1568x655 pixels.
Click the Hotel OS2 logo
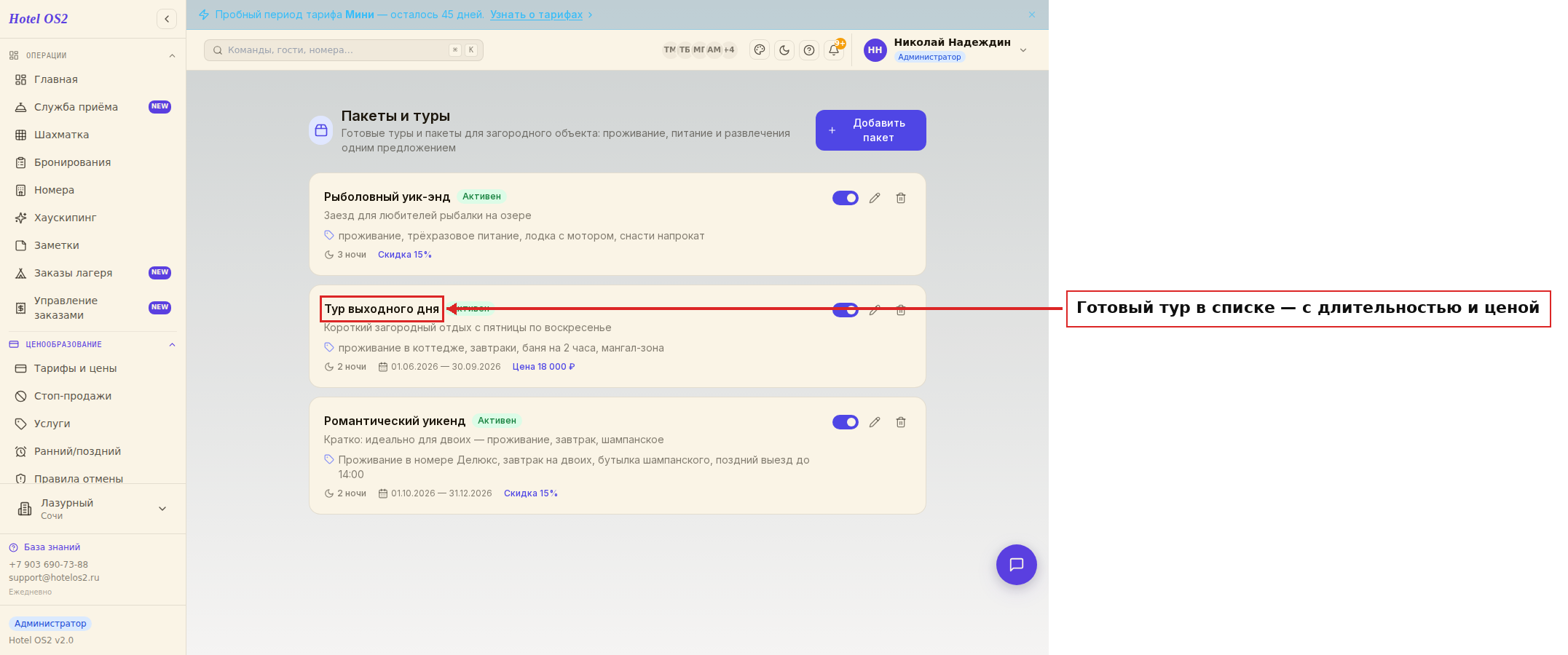click(38, 19)
